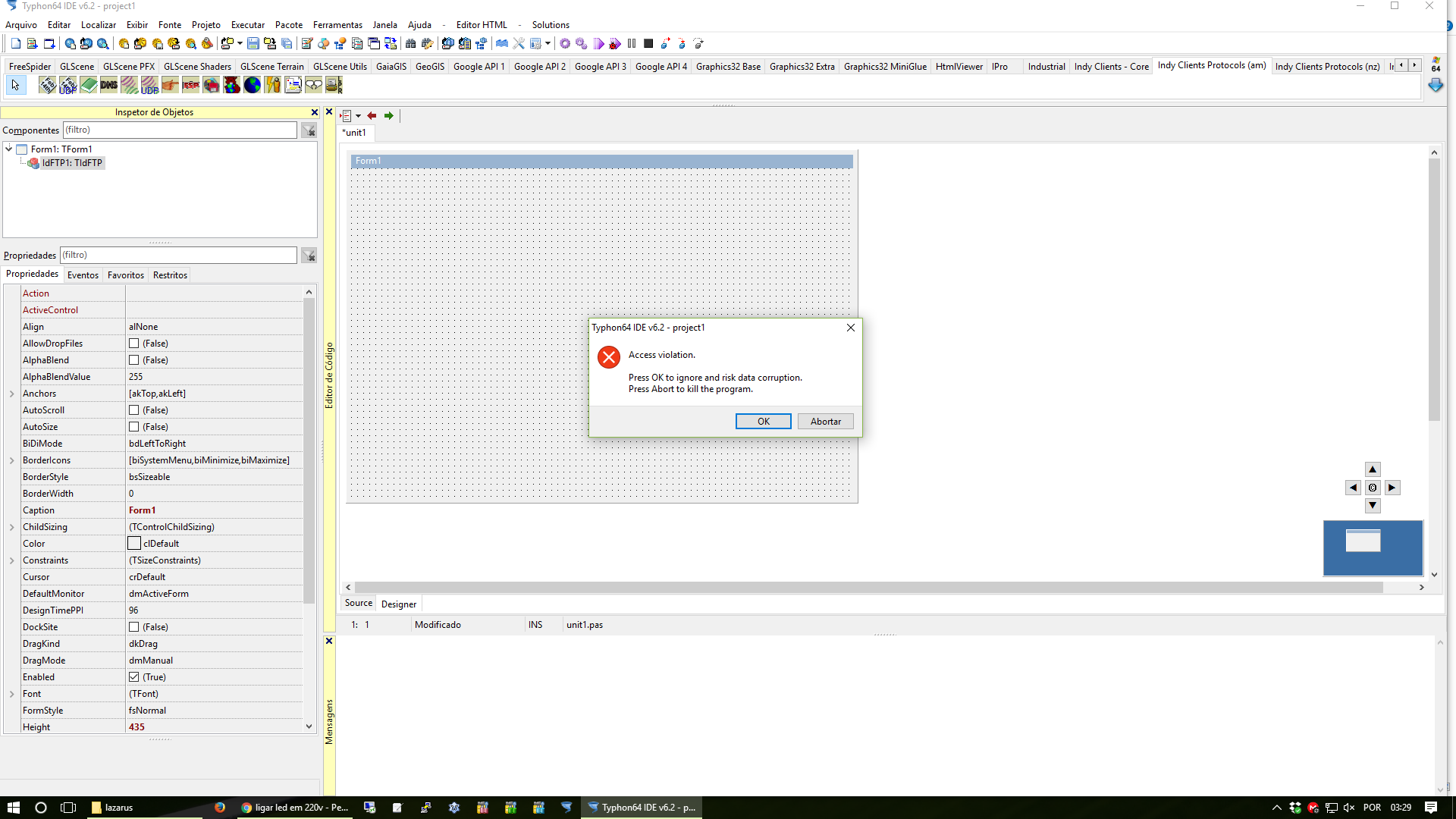Toggle the AllowDropFiles checkbox
Screen dimensions: 1456x819
pyautogui.click(x=134, y=344)
